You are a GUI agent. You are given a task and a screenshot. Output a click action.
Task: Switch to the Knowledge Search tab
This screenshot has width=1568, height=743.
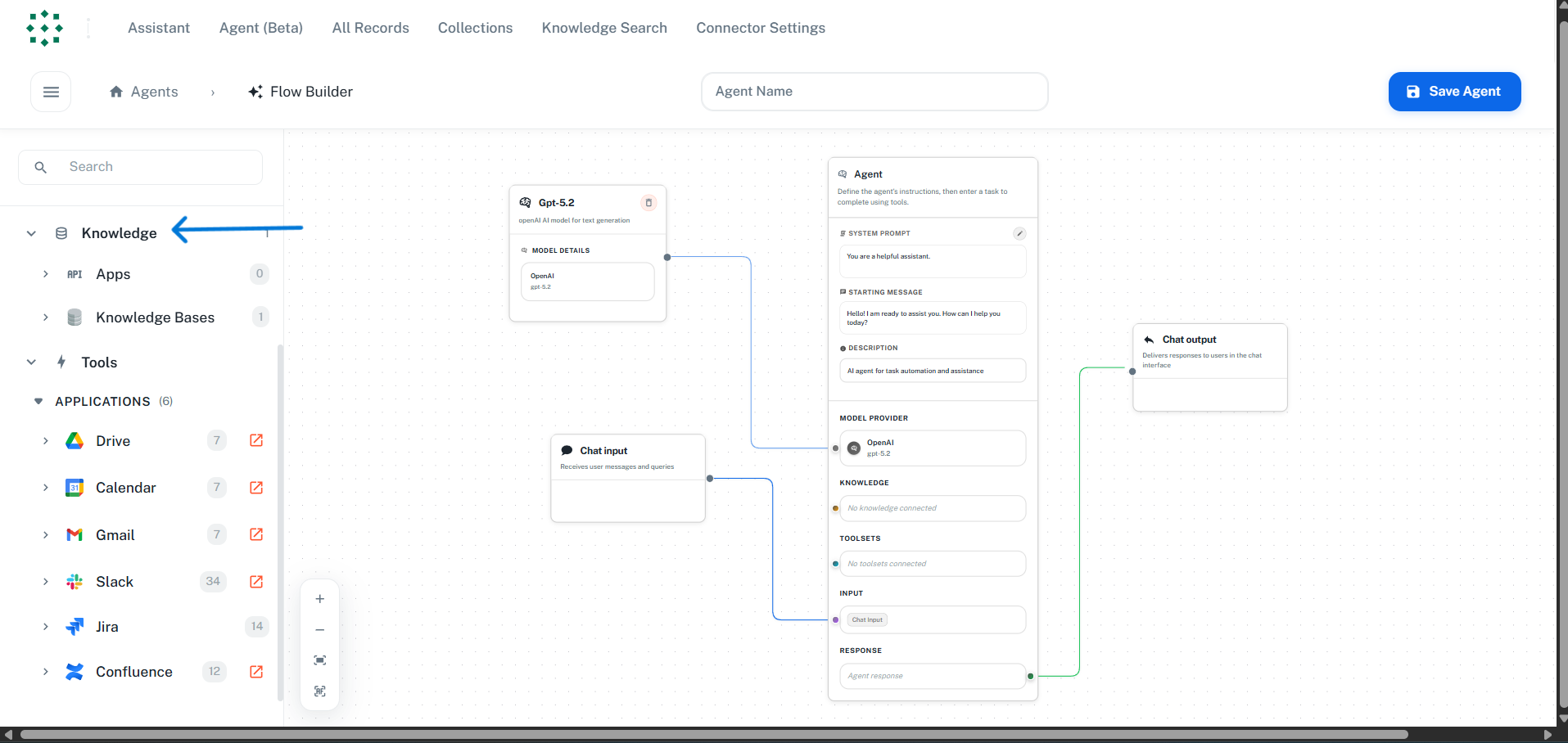pos(603,27)
